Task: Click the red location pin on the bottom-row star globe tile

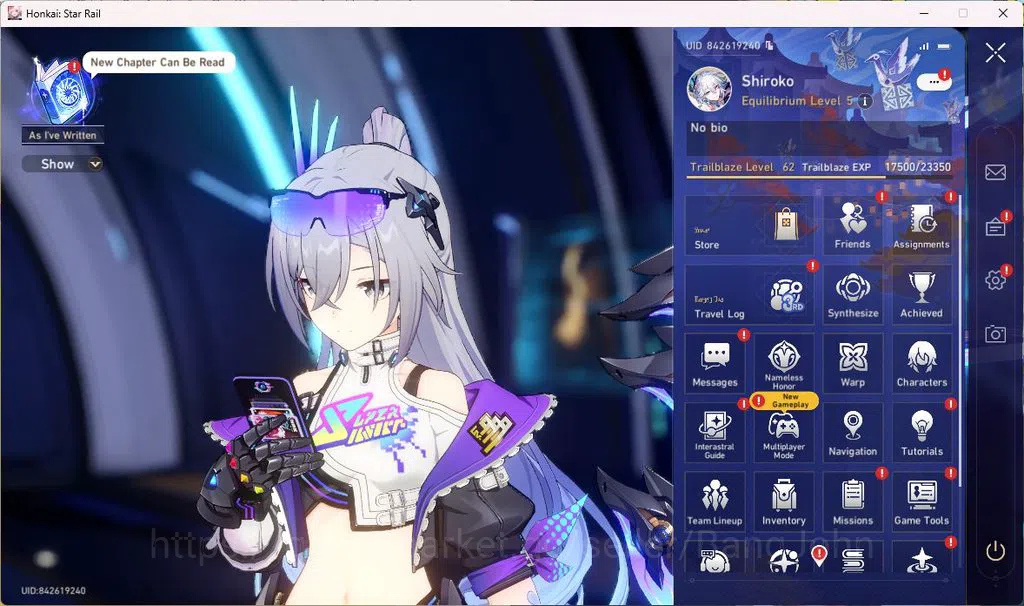Action: (818, 555)
